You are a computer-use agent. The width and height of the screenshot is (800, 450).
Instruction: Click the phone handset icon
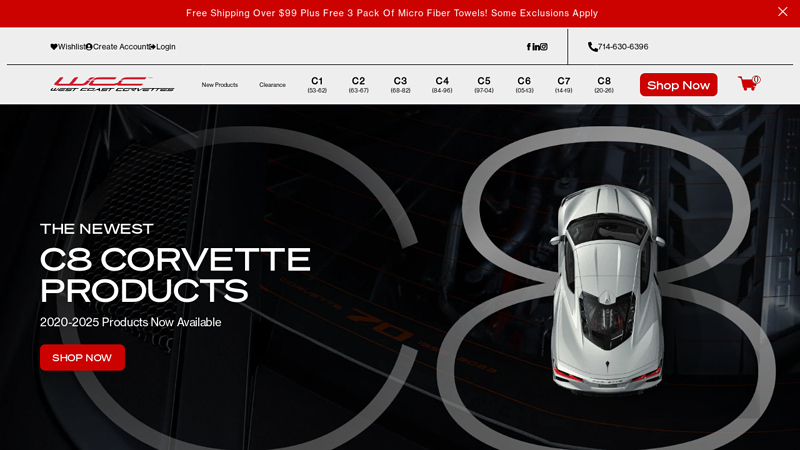click(x=592, y=46)
